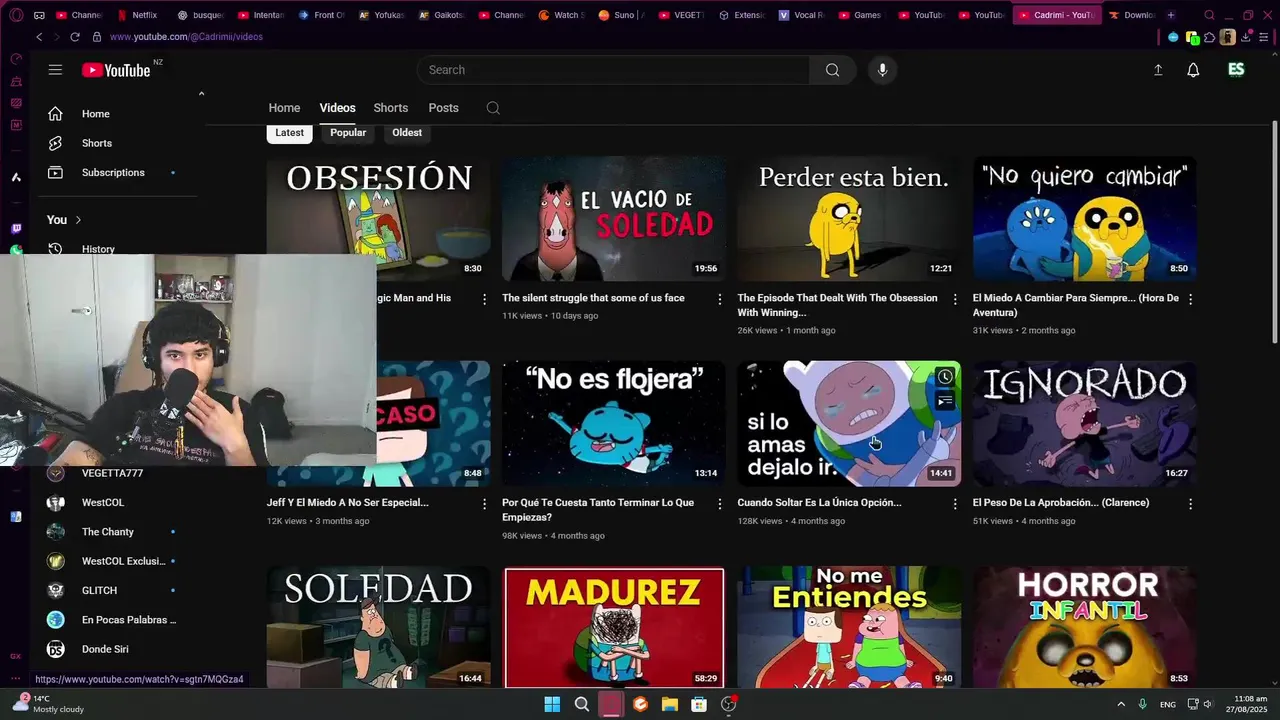This screenshot has width=1280, height=720.
Task: Collapse sidebar scroll-up arrow
Action: 201,94
